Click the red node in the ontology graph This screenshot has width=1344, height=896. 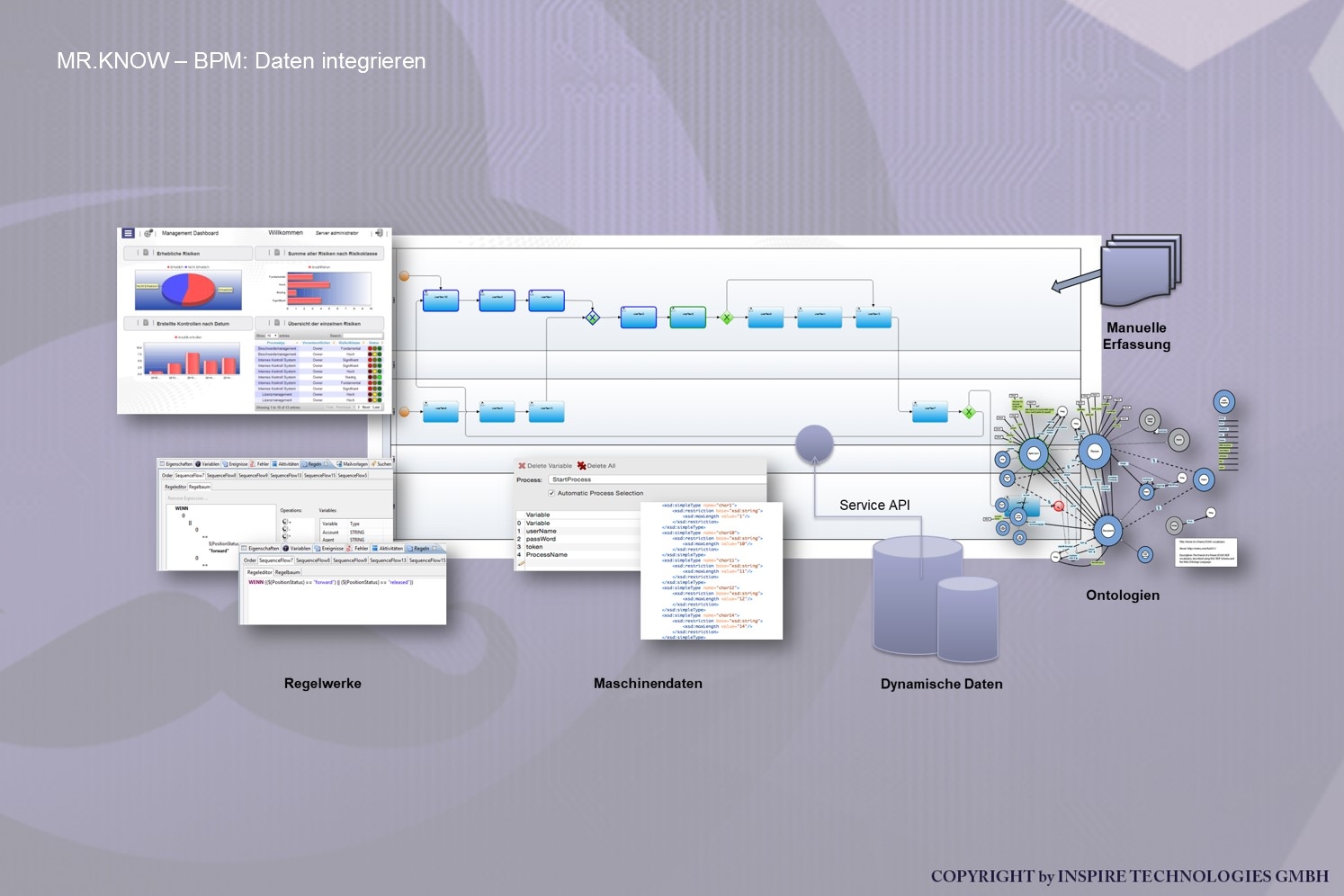click(x=1059, y=506)
